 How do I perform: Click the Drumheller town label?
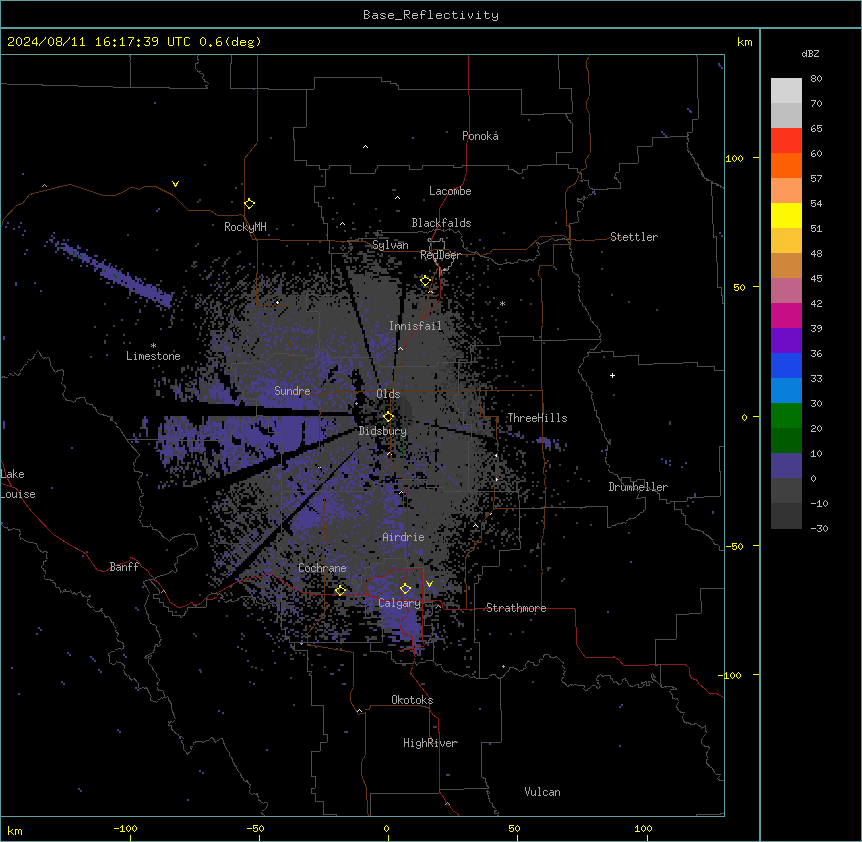(638, 487)
